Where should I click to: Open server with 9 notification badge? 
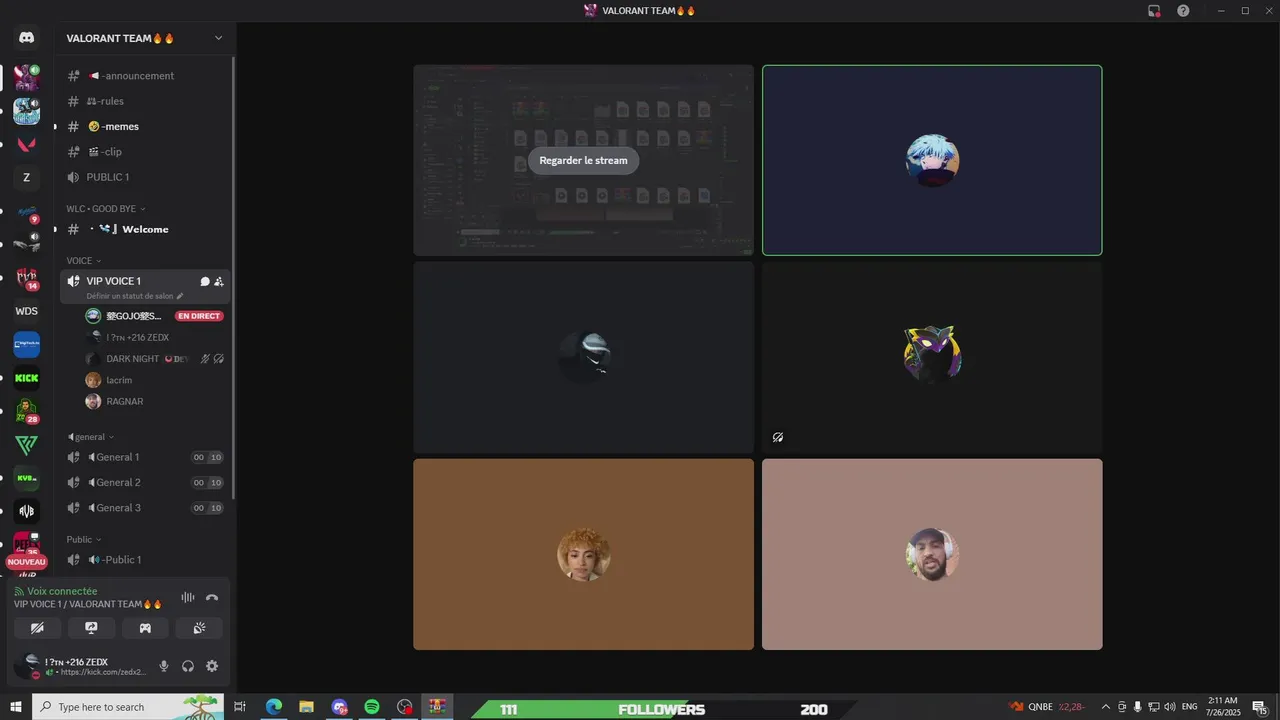pyautogui.click(x=27, y=211)
